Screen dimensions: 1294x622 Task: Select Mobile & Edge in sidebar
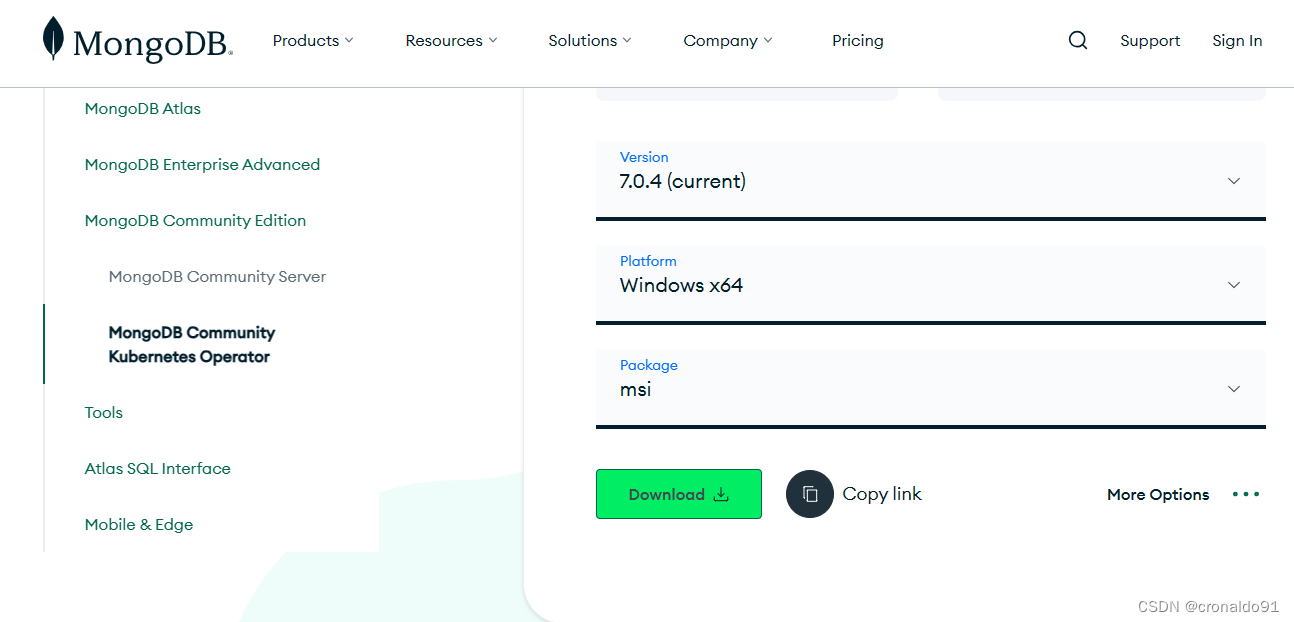coord(139,524)
